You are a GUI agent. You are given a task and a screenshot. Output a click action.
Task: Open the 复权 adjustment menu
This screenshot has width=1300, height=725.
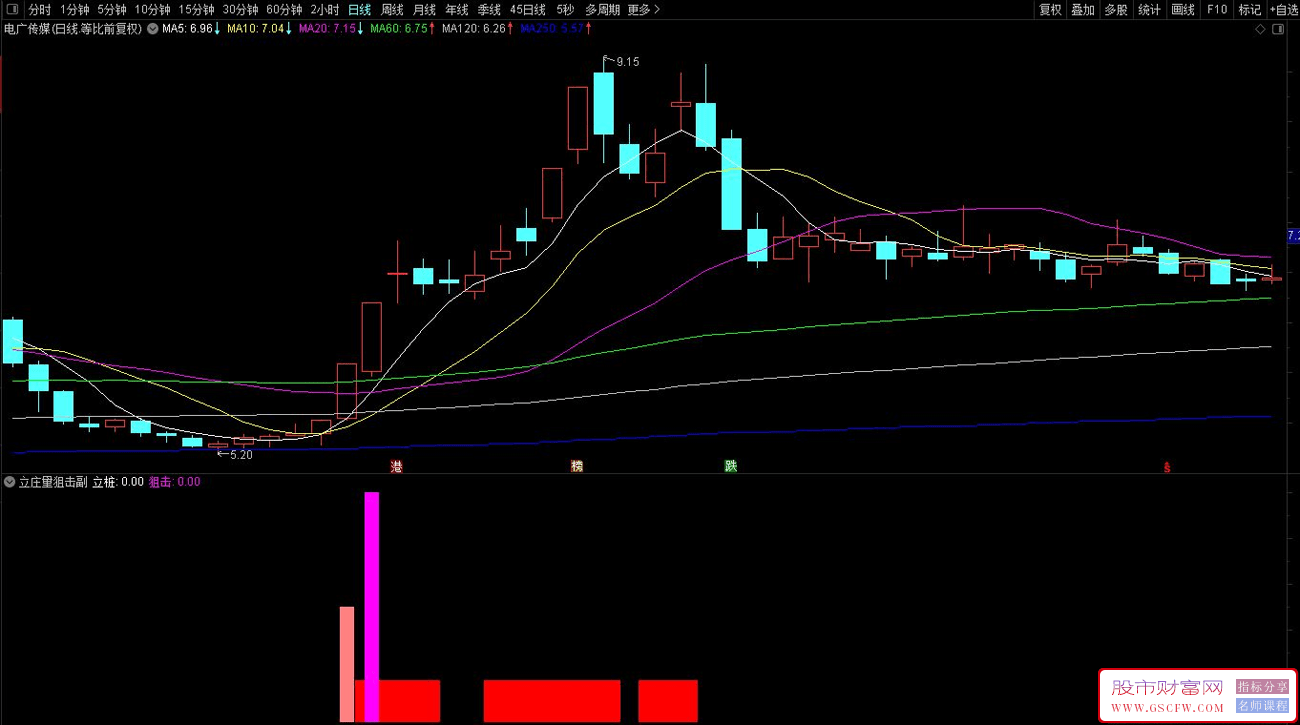coord(1050,10)
